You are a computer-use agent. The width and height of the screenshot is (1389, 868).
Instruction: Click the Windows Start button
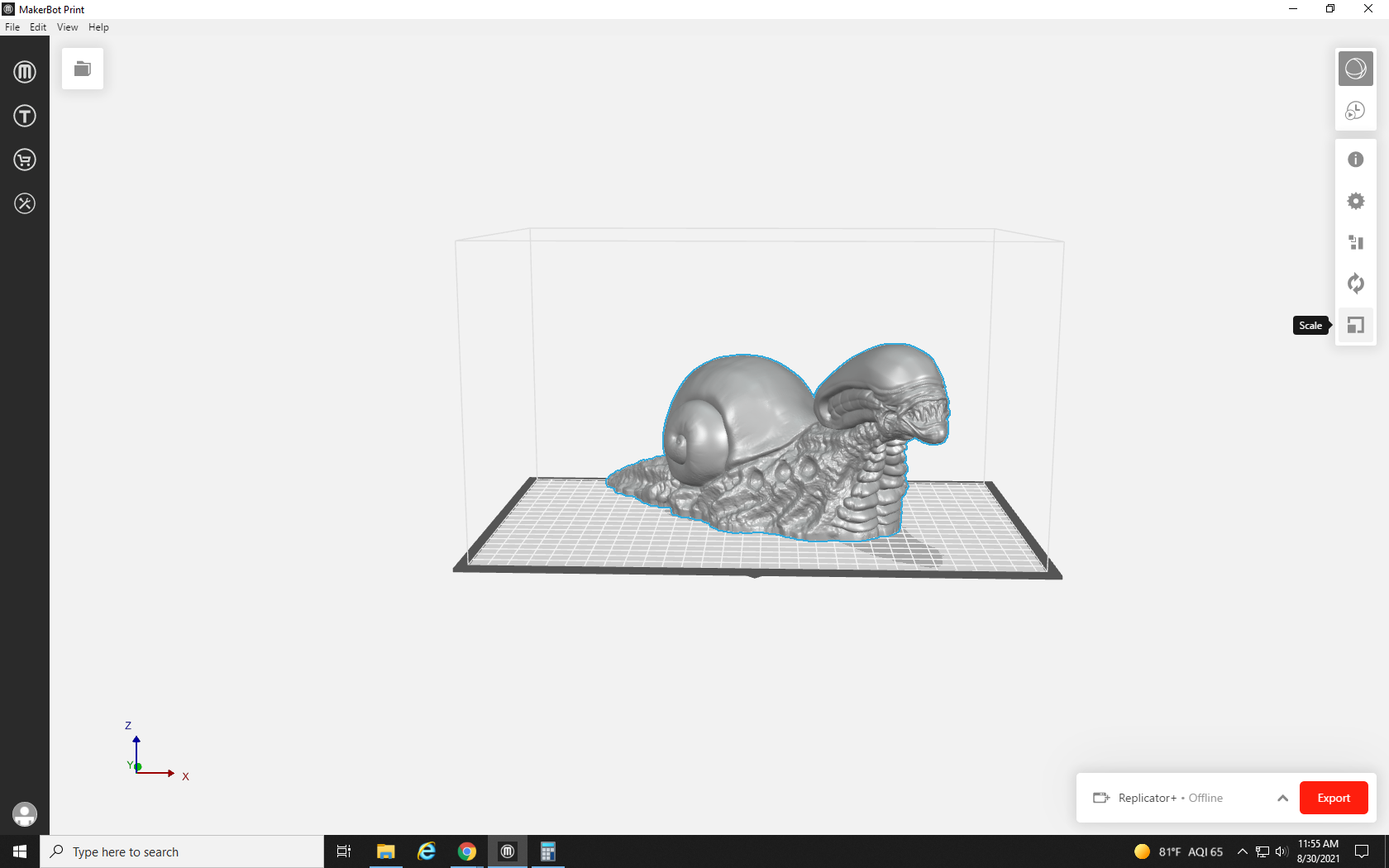(20, 851)
